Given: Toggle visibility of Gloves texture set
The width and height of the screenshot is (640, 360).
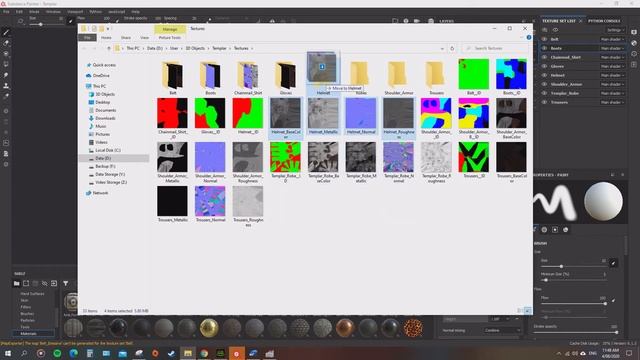Looking at the screenshot, I should [544, 66].
